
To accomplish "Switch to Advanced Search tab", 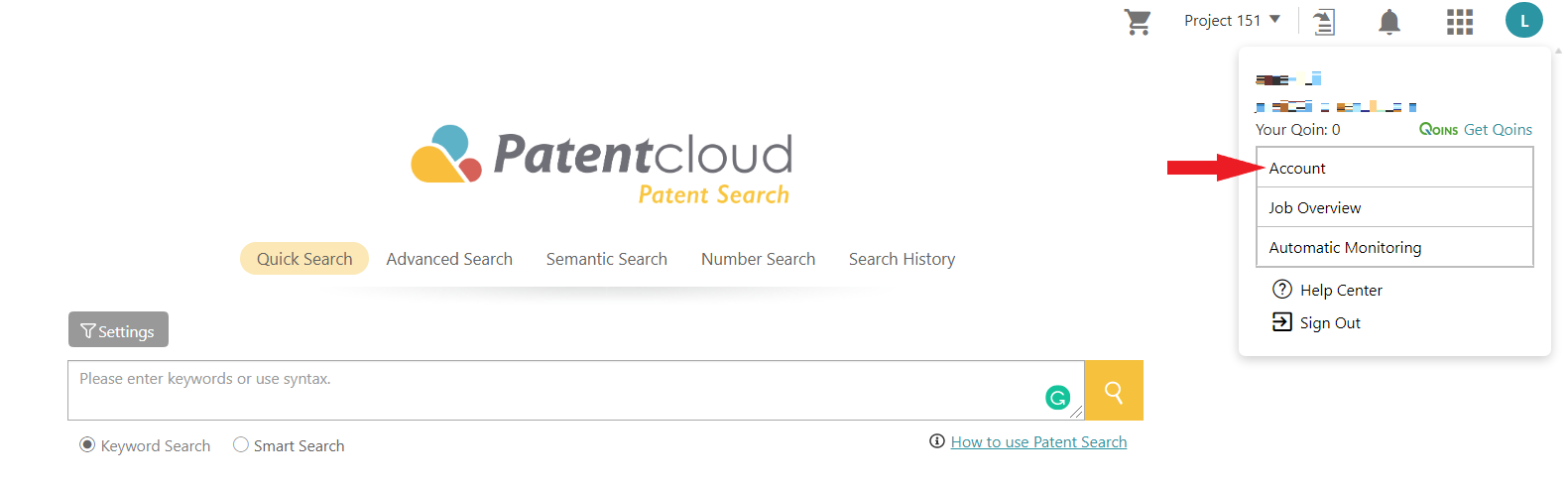I will pos(449,259).
